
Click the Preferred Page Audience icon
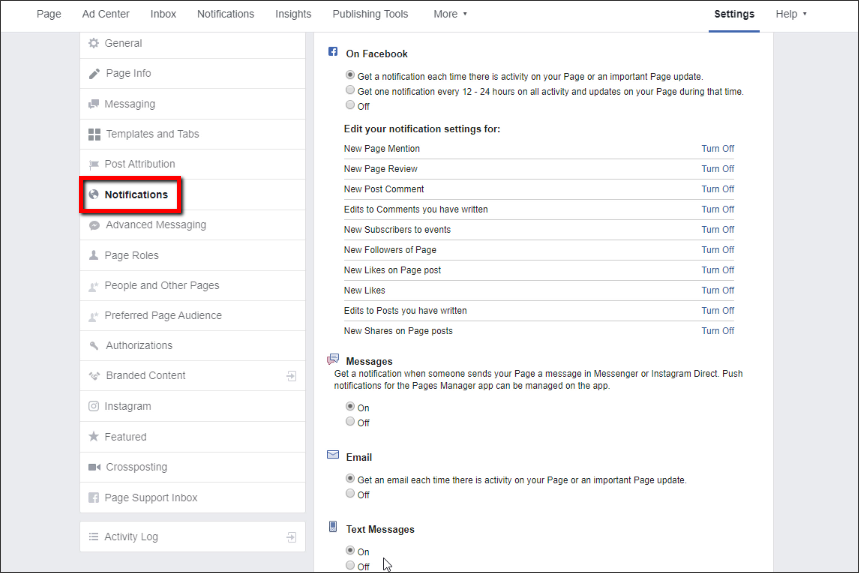pos(94,316)
